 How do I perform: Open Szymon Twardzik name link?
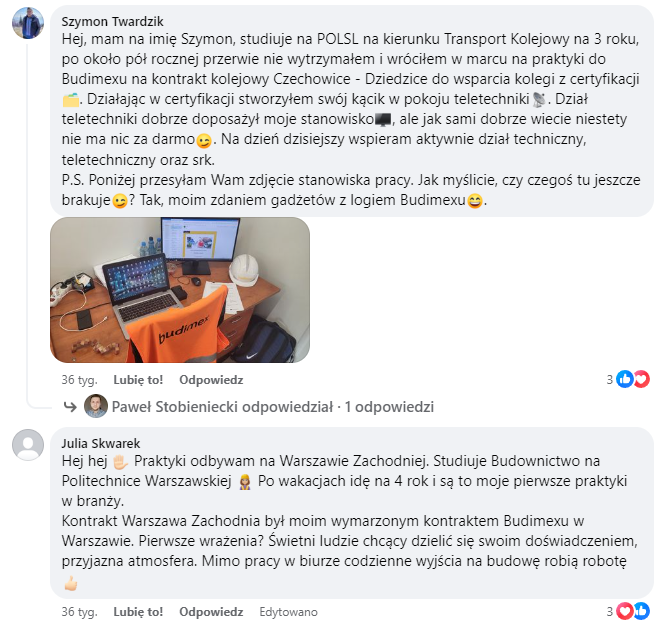[x=112, y=21]
